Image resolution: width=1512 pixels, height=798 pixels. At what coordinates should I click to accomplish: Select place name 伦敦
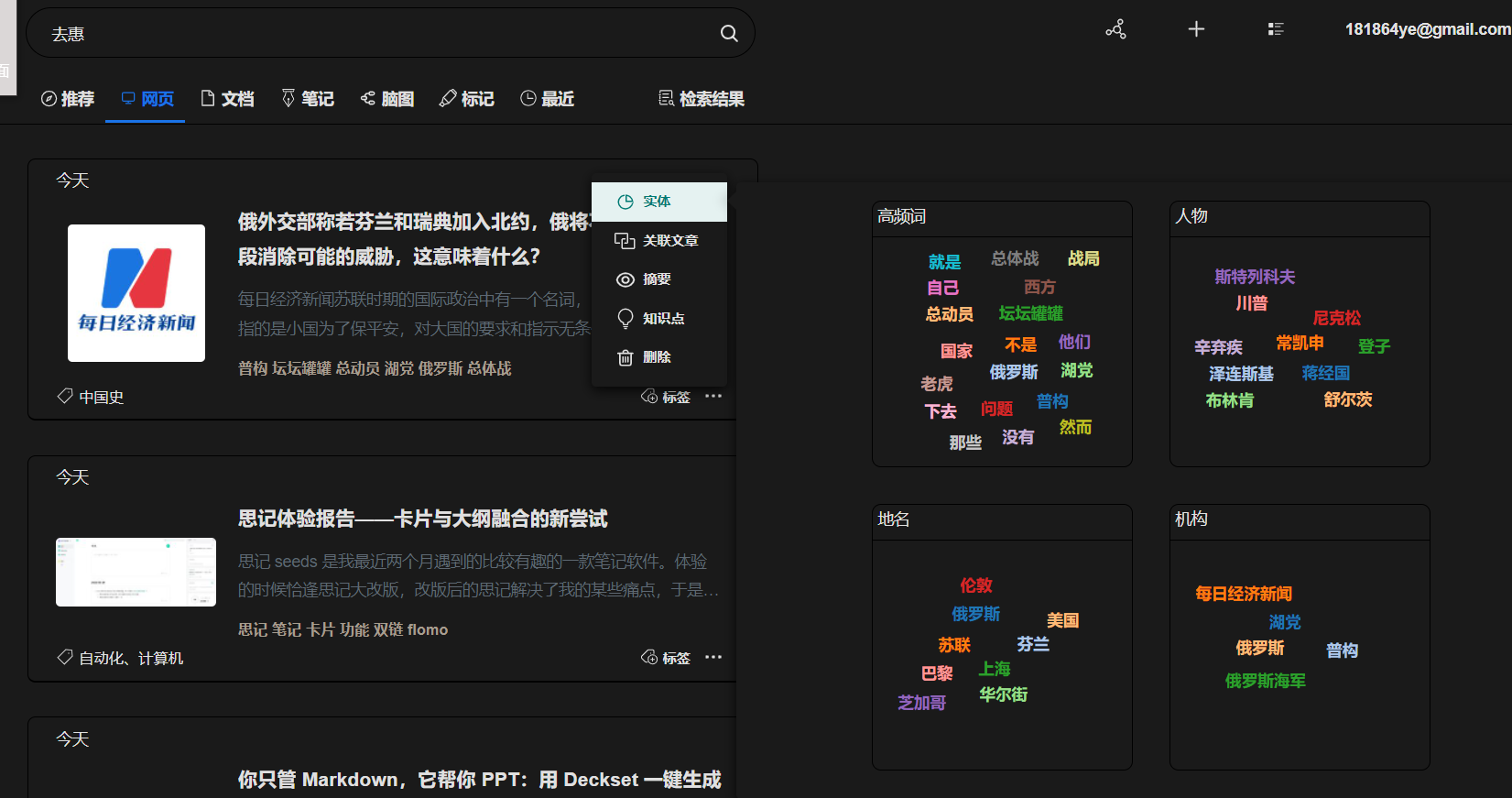976,585
